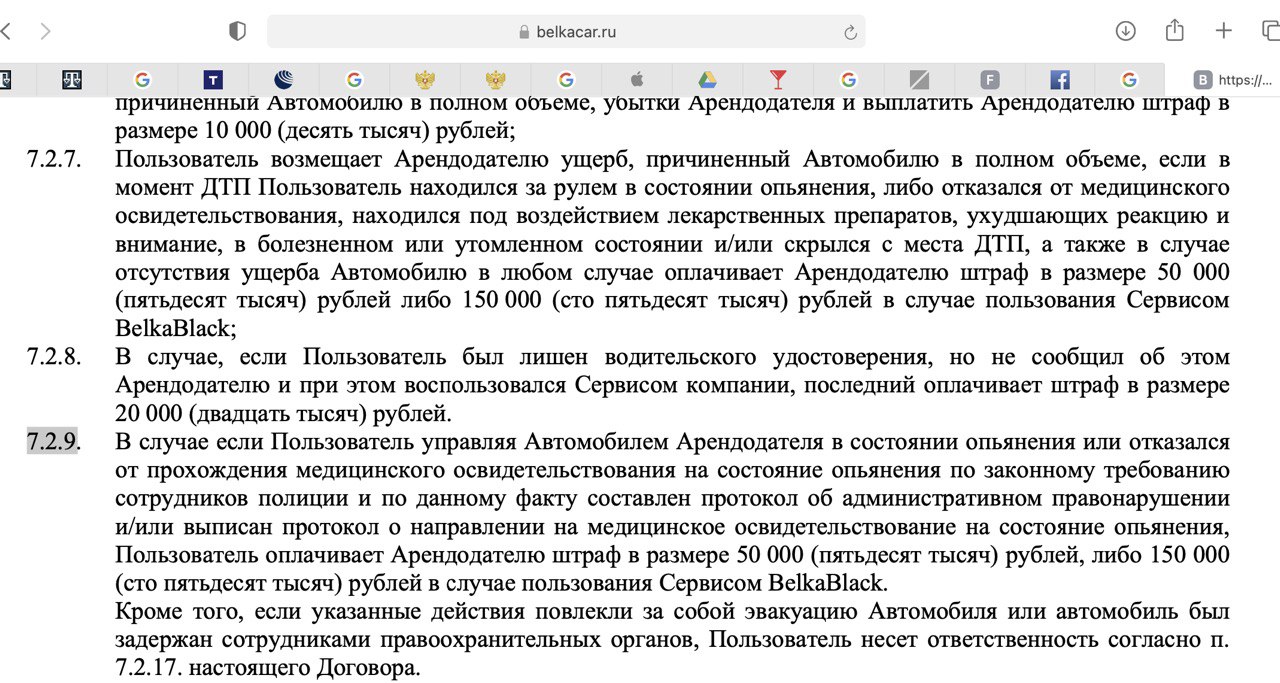This screenshot has height=683, width=1280.
Task: Click the line starting Кроме того, если указанные
Action: [673, 610]
